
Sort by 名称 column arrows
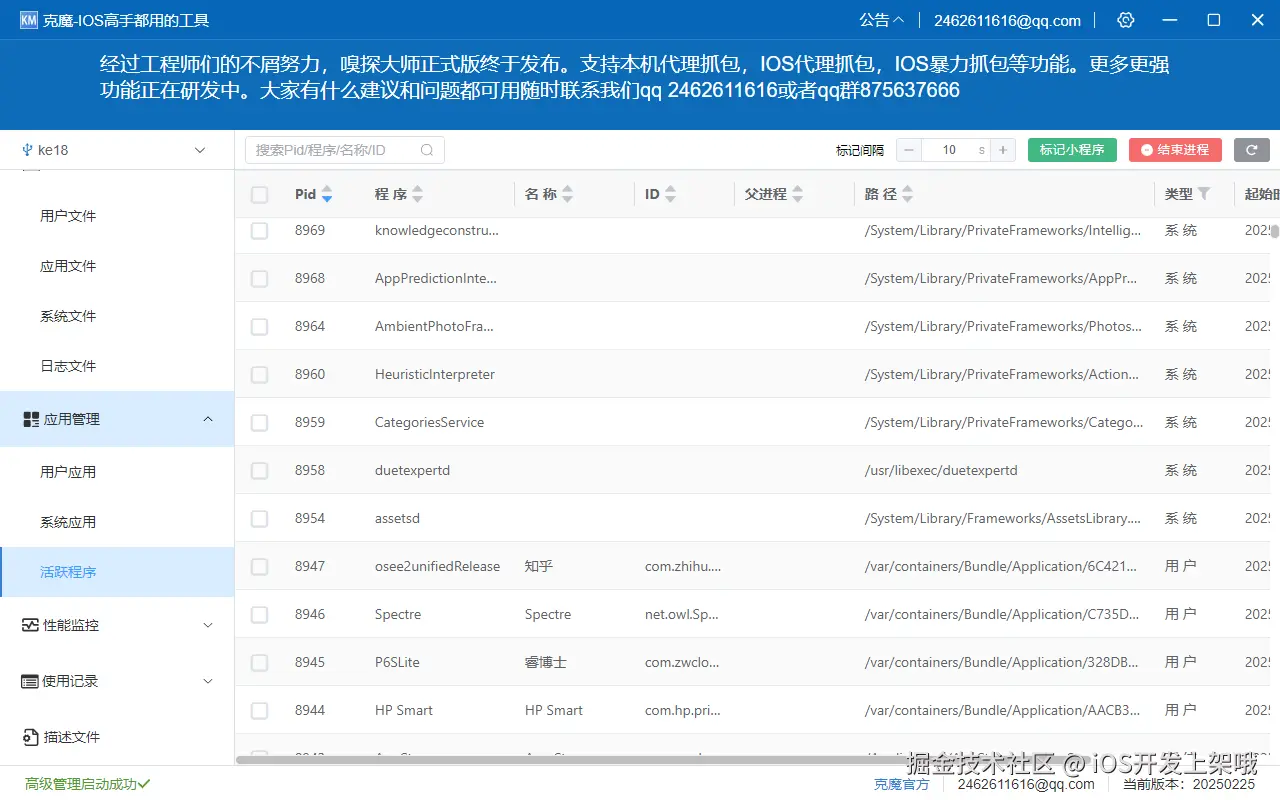pyautogui.click(x=568, y=194)
